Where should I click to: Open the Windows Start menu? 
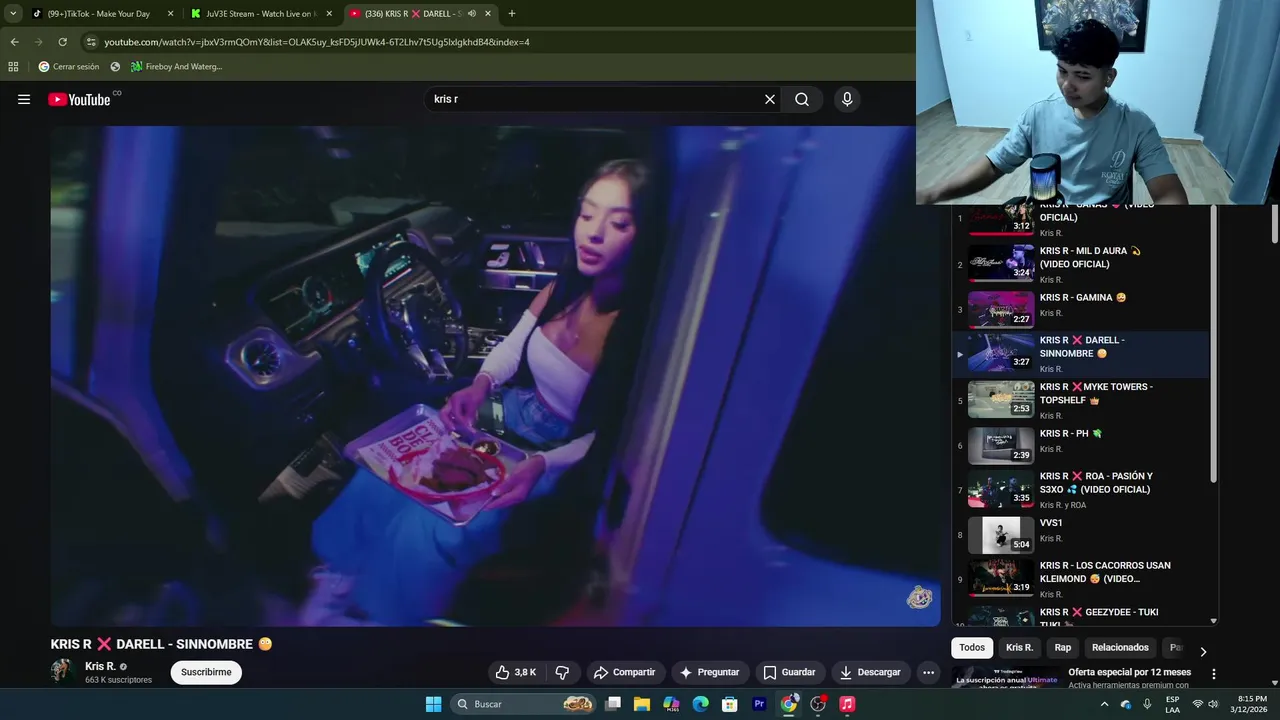[x=433, y=704]
